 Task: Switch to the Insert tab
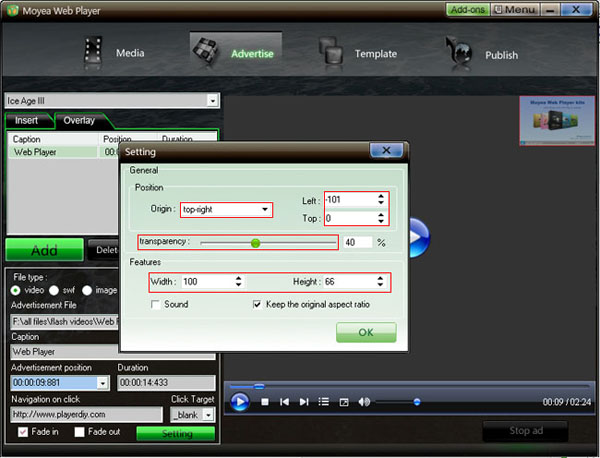[x=26, y=121]
